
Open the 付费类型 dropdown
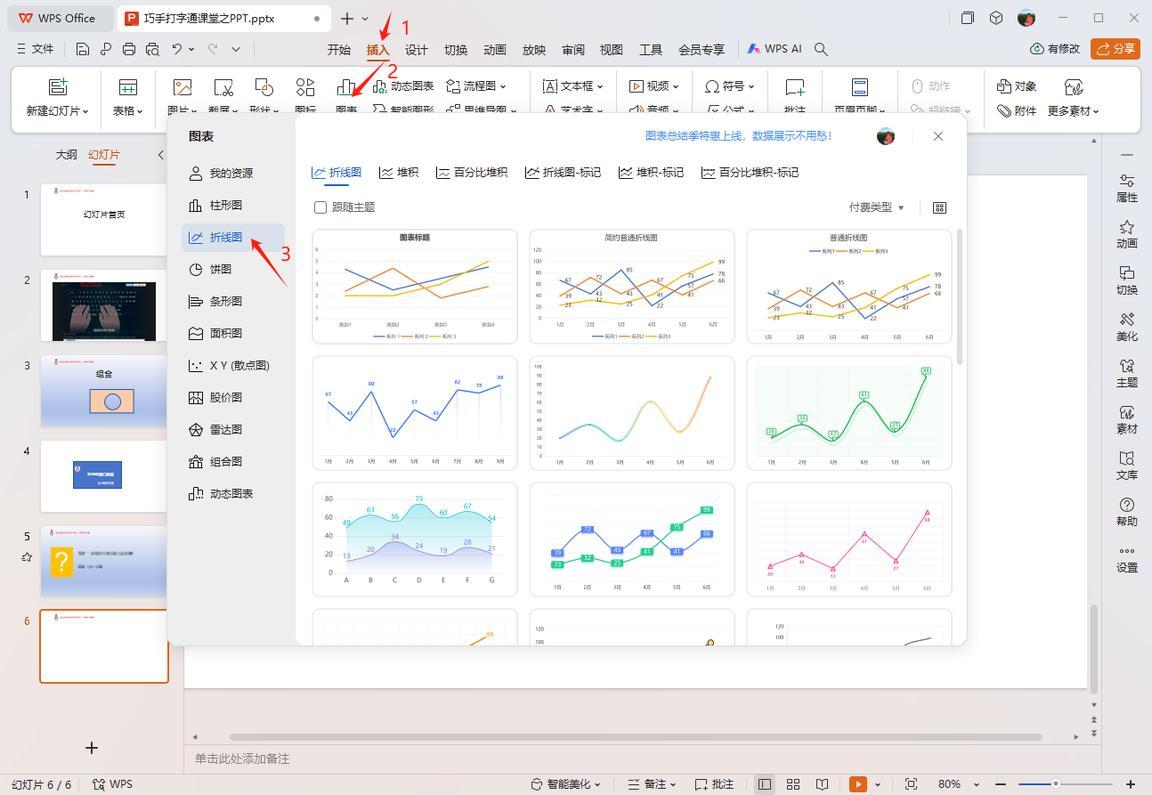876,208
